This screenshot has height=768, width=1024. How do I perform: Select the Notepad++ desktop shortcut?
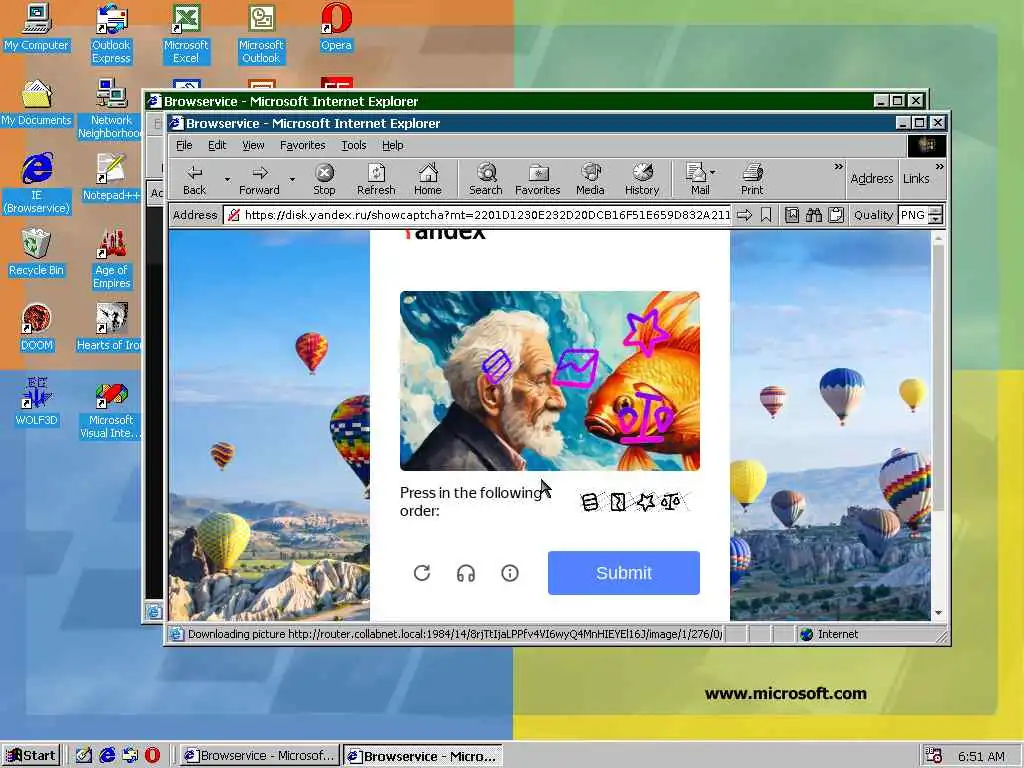(111, 178)
